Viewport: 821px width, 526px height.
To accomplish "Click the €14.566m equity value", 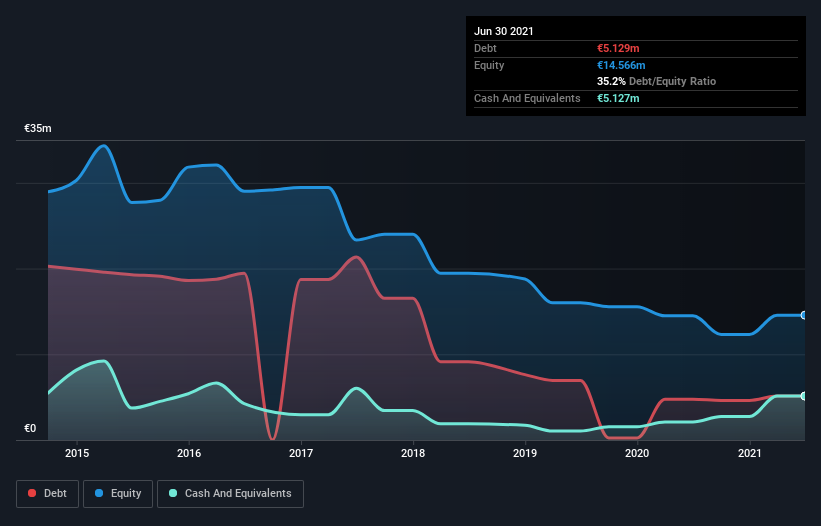I will tap(621, 65).
